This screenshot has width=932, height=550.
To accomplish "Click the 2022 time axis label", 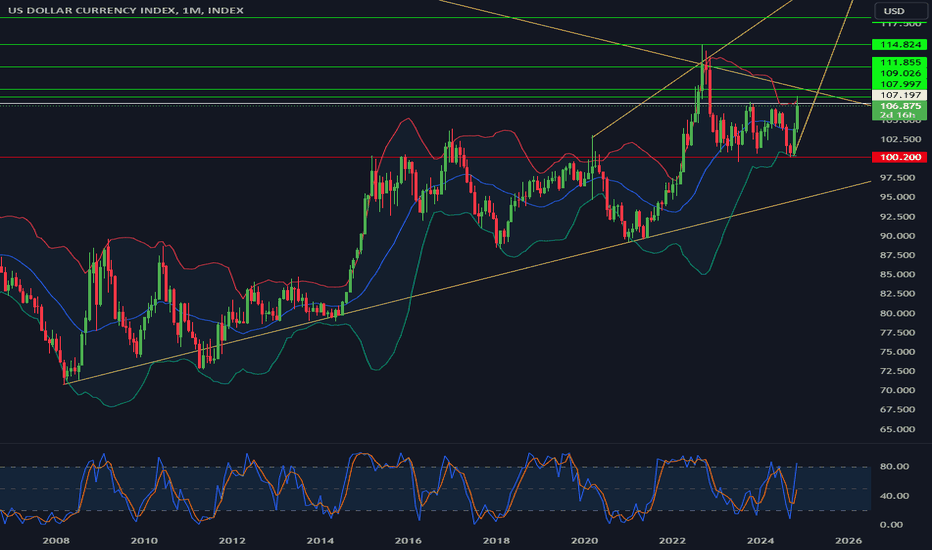I will point(672,540).
